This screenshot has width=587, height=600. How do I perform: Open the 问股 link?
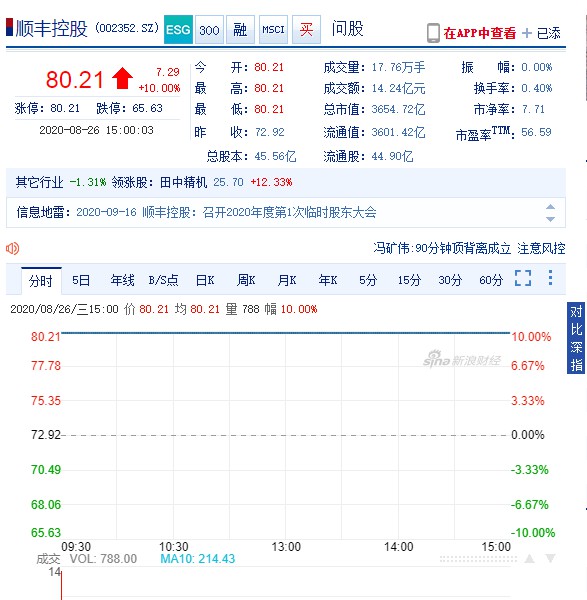click(x=347, y=29)
